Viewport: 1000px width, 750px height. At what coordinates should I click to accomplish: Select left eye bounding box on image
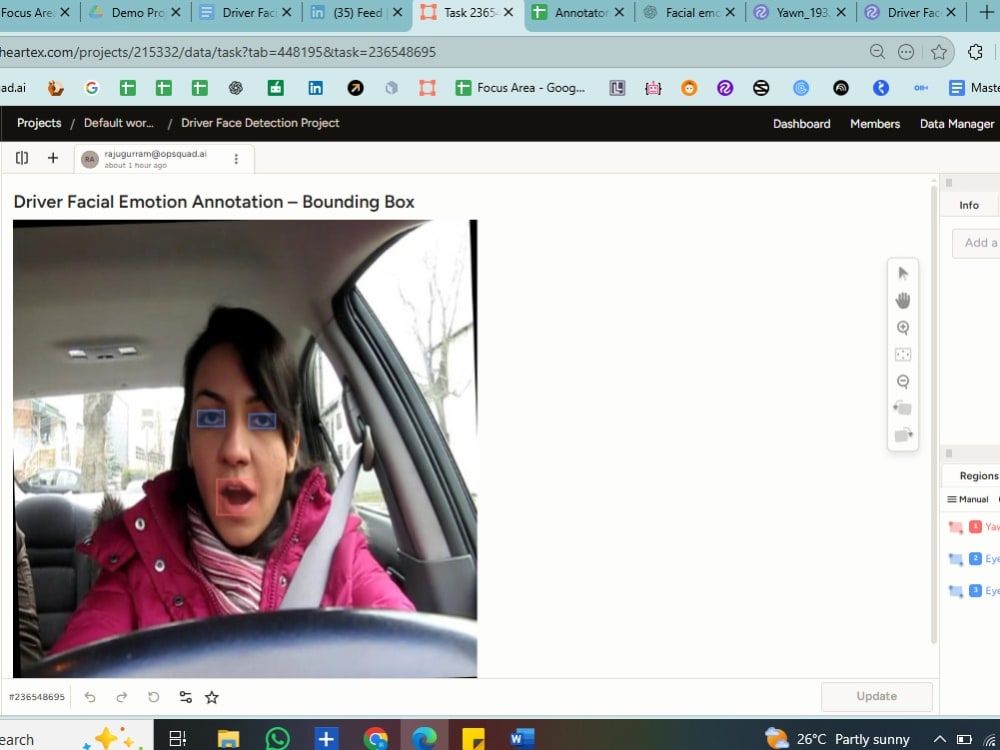210,418
